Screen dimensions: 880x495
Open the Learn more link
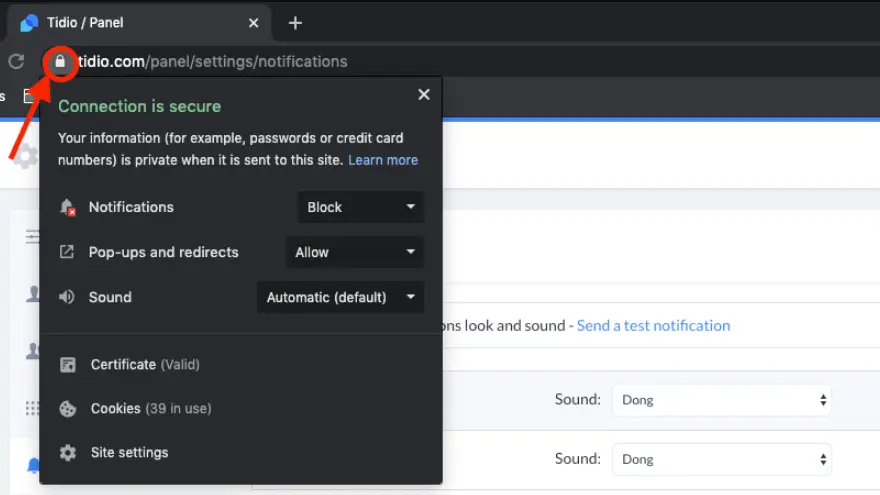tap(383, 160)
